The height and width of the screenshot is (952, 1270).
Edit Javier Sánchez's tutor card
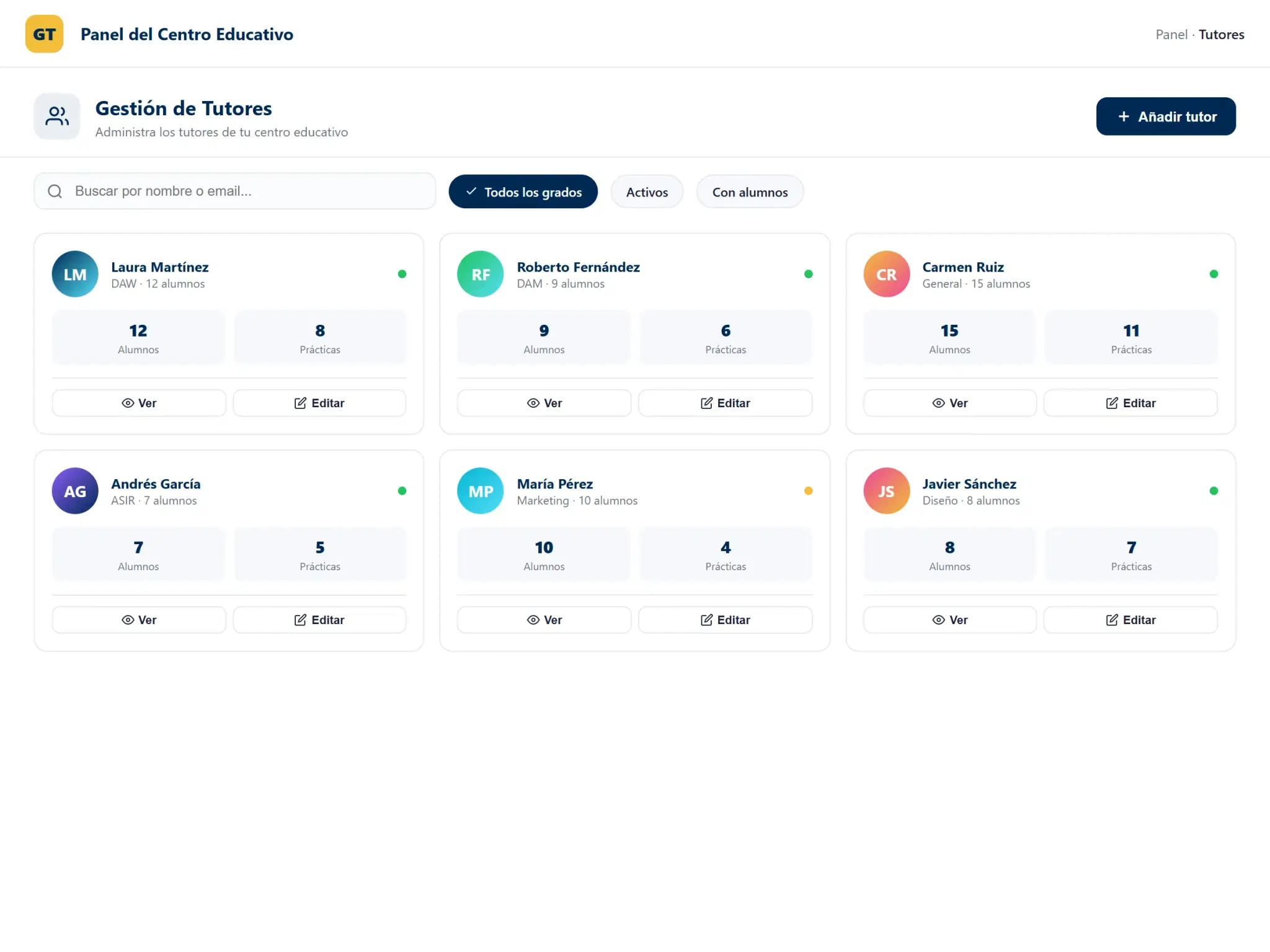click(1130, 620)
